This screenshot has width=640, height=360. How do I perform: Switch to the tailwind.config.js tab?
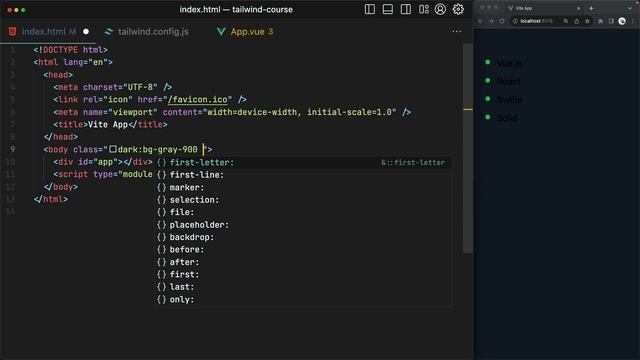click(x=153, y=31)
